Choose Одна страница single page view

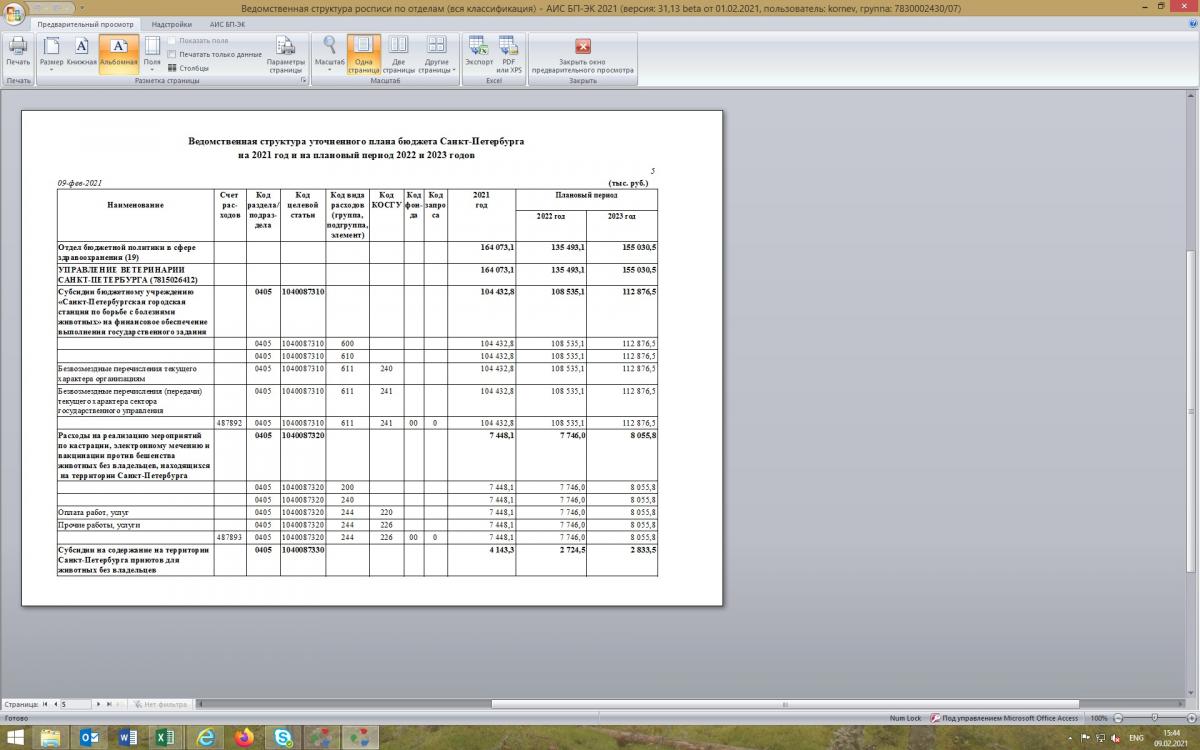(x=364, y=53)
